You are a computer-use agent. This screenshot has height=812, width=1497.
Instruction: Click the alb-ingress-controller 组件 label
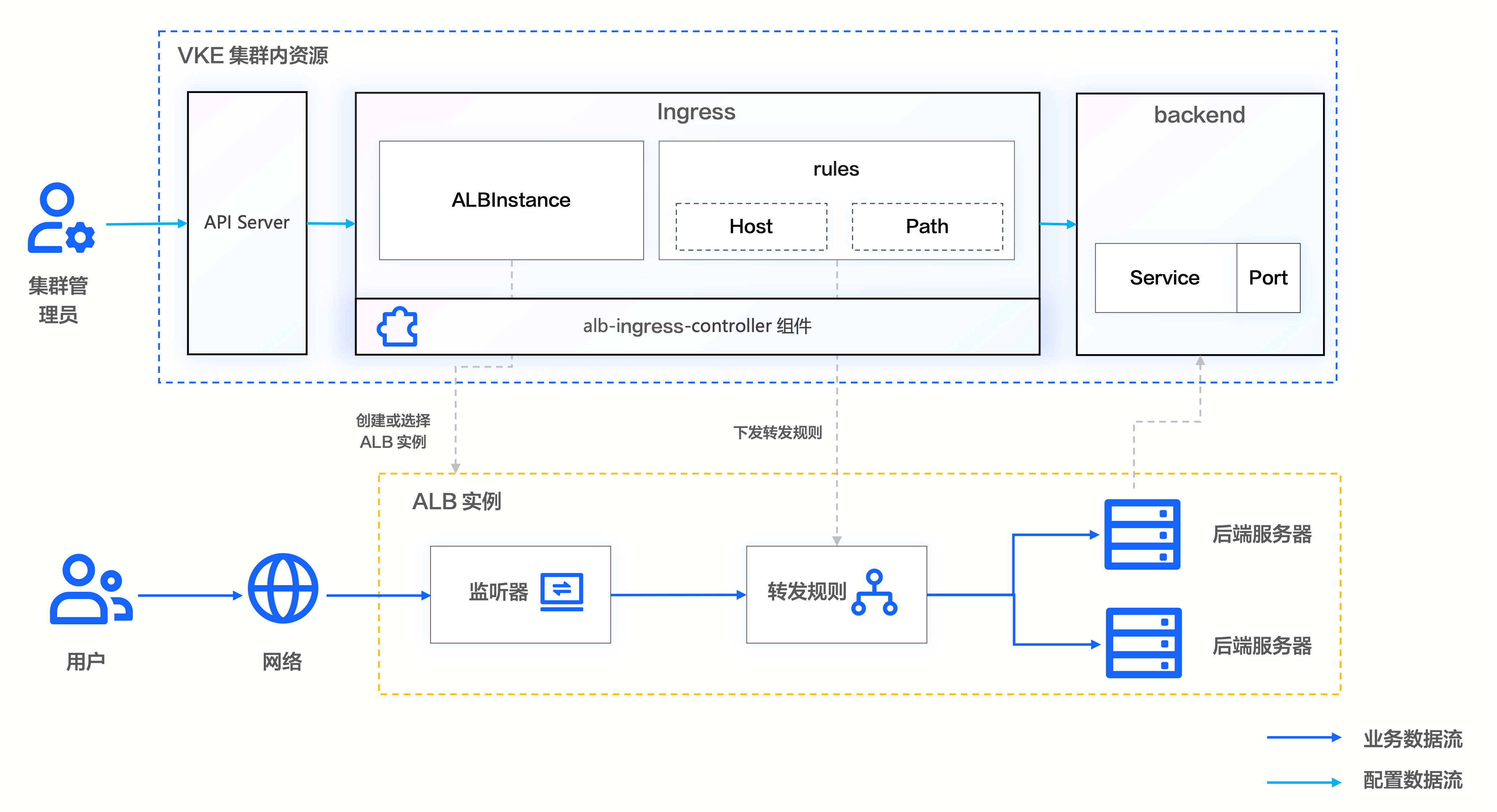tap(697, 326)
